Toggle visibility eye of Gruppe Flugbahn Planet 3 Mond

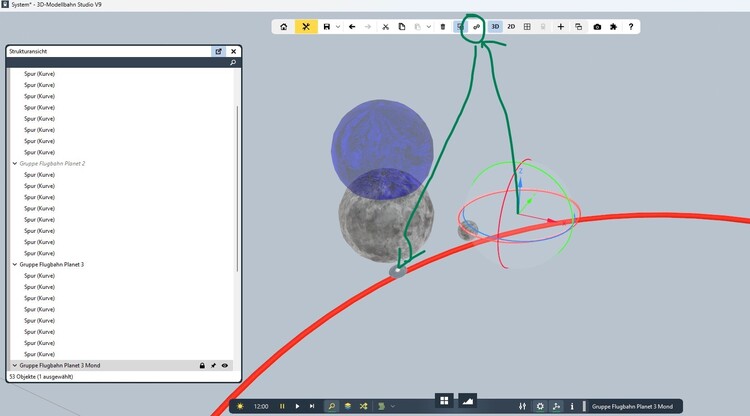coord(226,366)
